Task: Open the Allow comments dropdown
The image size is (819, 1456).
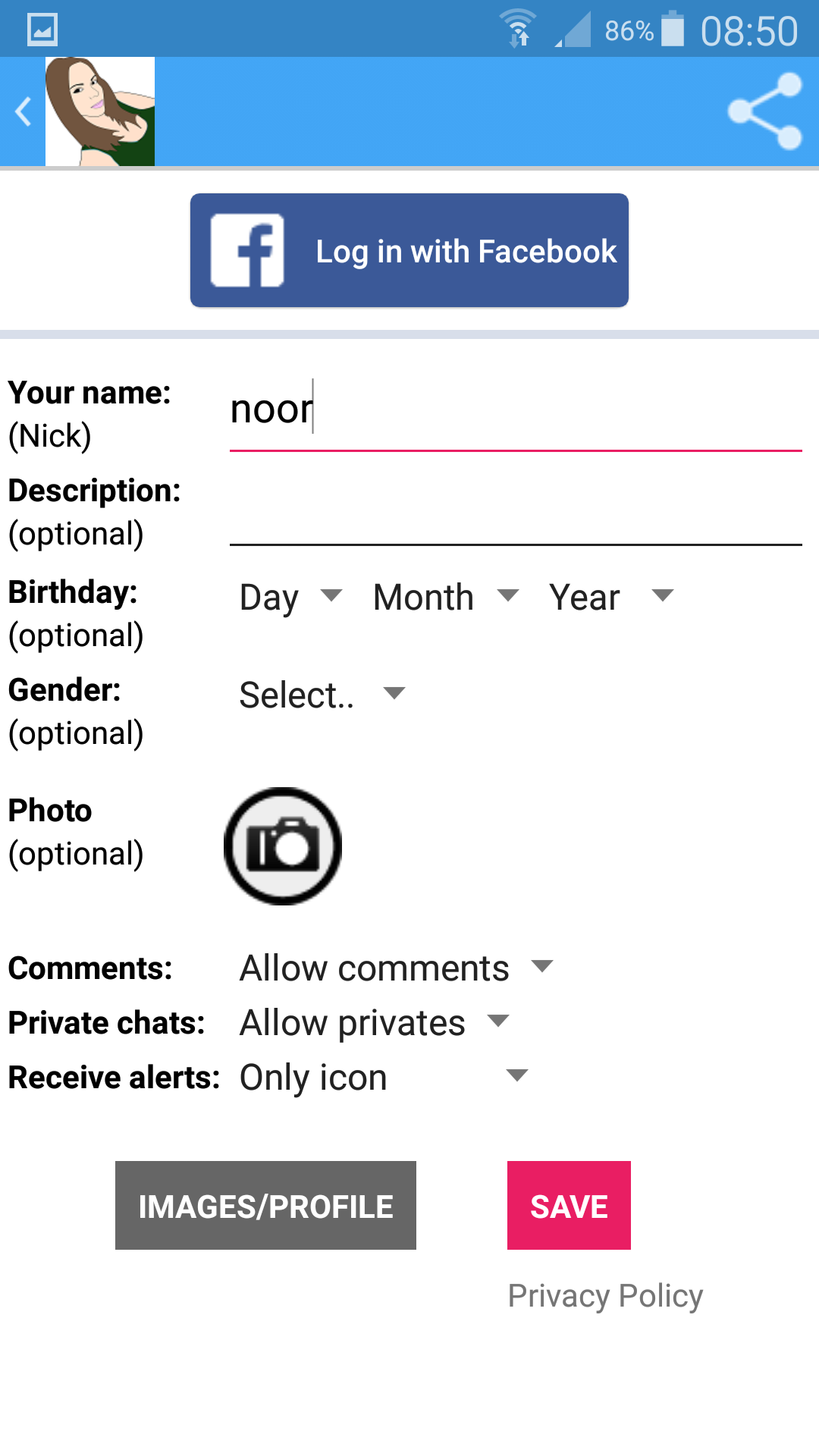Action: 396,968
